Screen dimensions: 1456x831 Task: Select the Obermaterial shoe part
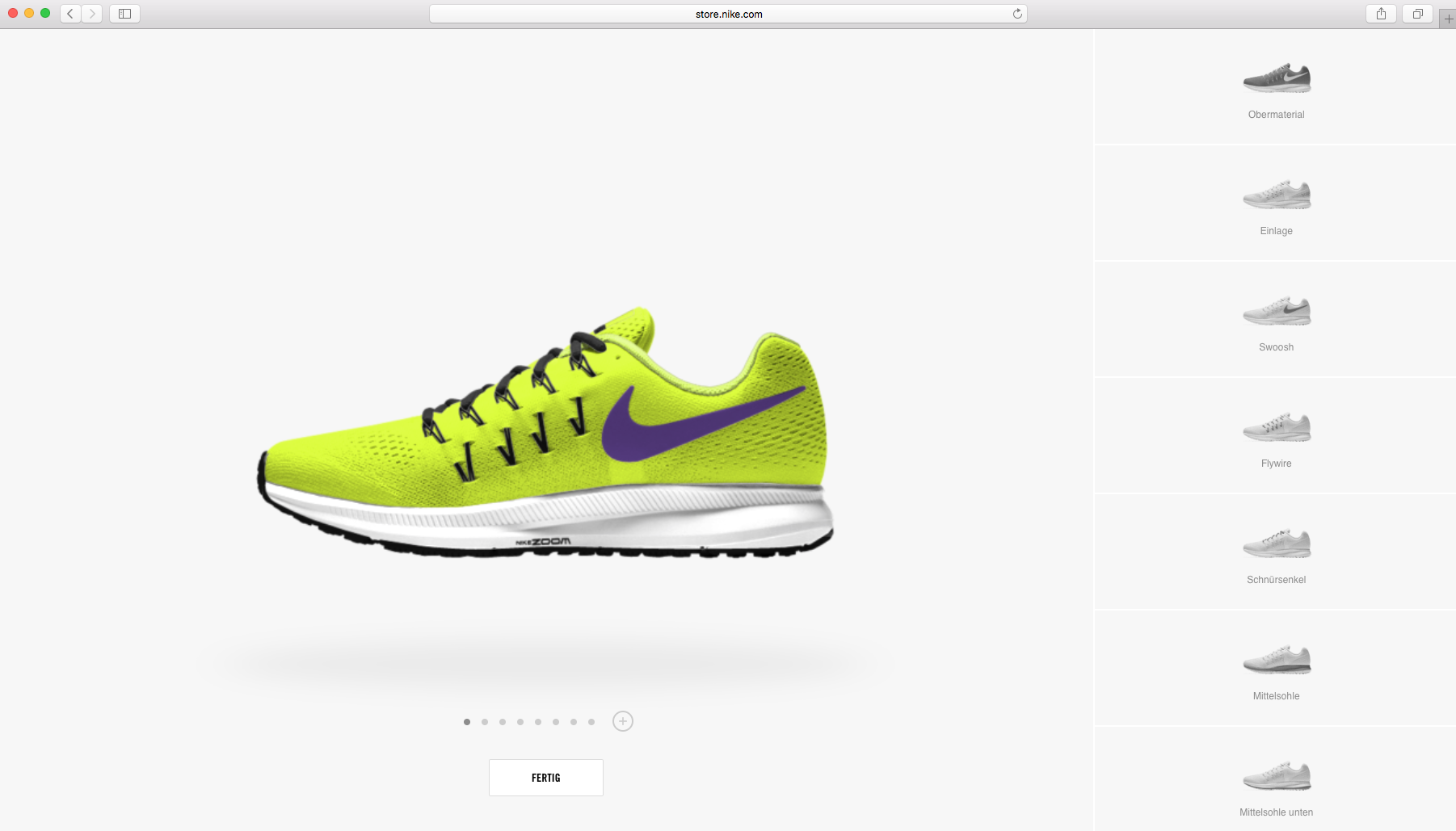pos(1276,87)
